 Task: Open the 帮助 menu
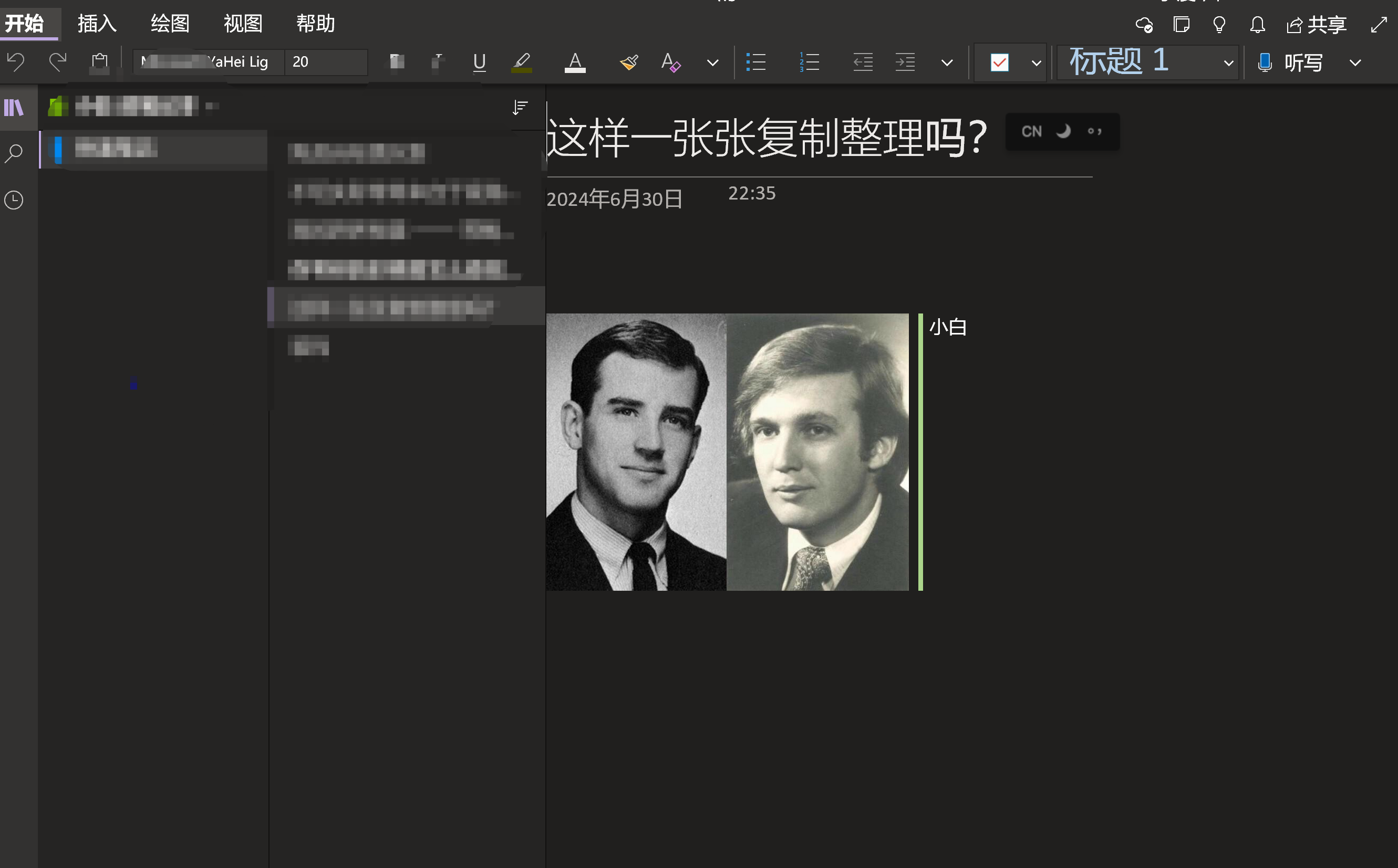[x=315, y=24]
